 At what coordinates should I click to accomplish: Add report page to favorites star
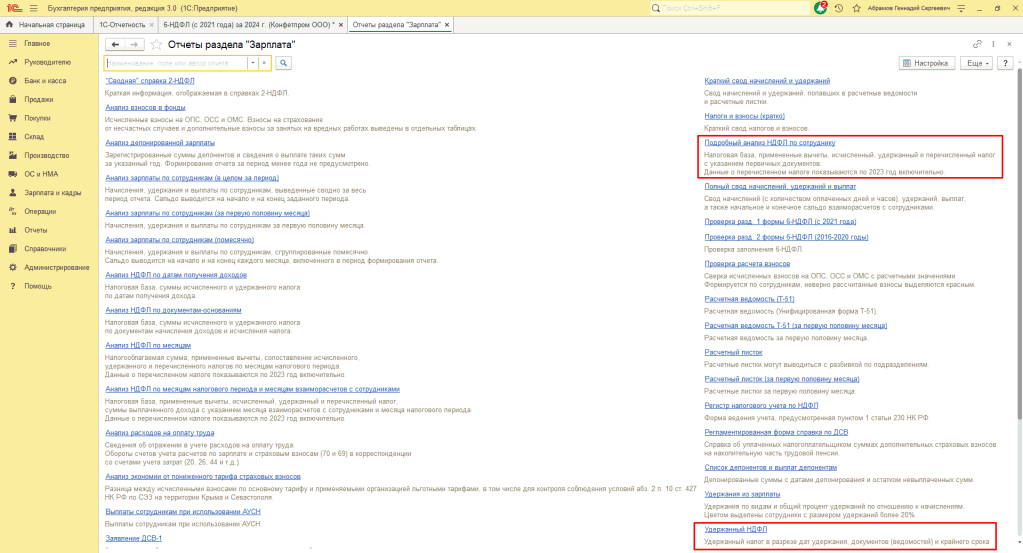tap(156, 45)
